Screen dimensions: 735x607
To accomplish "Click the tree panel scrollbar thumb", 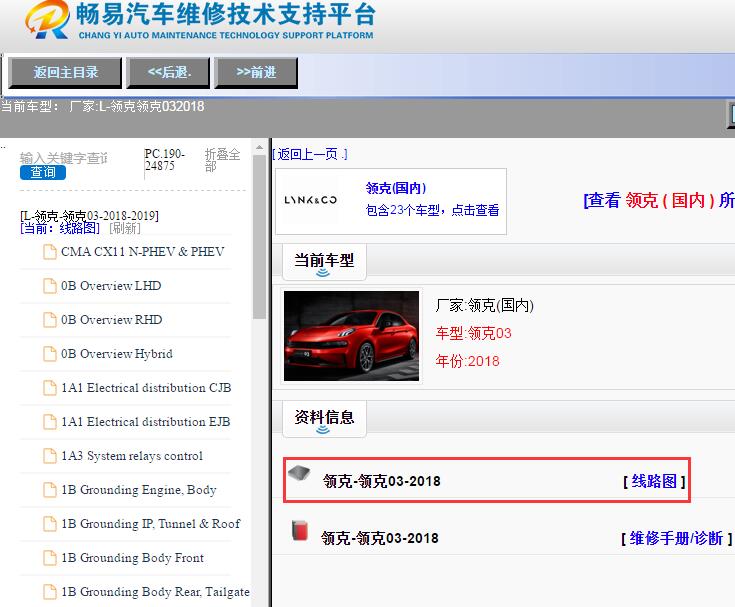I will (259, 237).
